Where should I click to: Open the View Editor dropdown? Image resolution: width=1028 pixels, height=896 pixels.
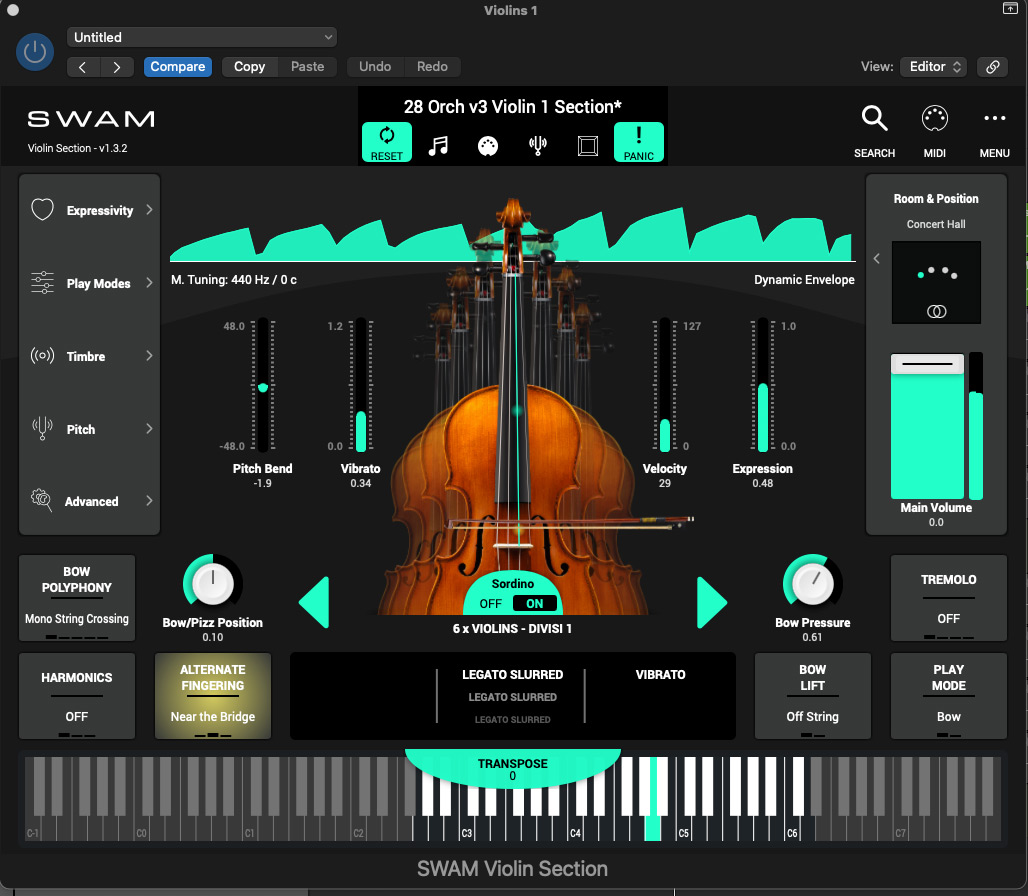(934, 66)
